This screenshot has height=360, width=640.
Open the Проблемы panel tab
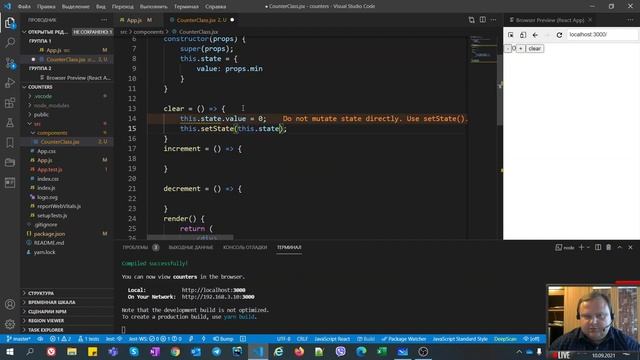135,247
